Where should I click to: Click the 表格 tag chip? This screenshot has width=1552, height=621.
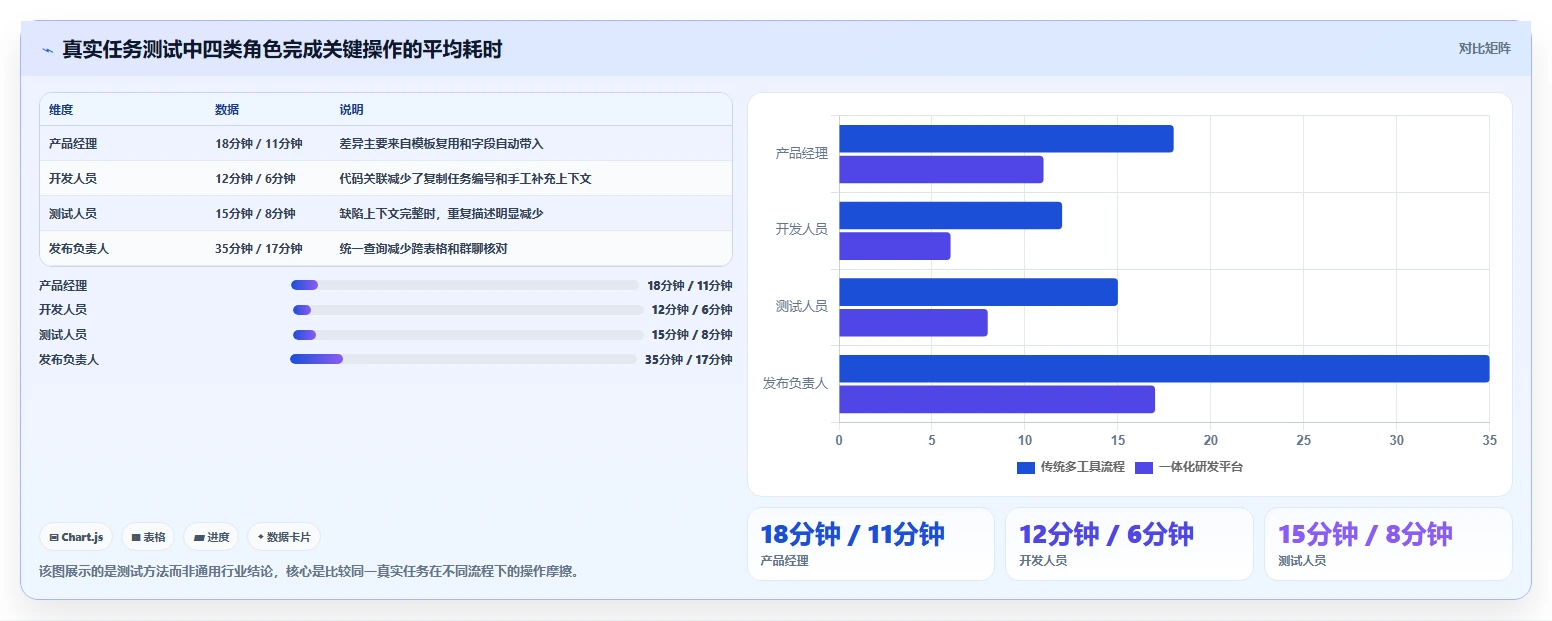[148, 537]
